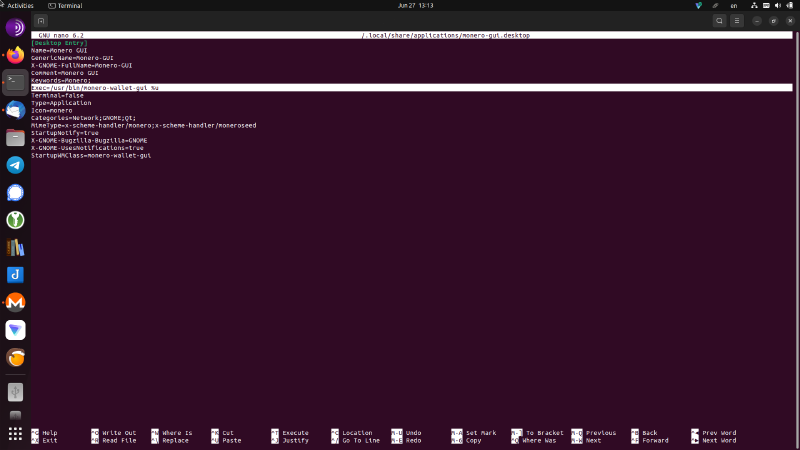Open Thunderbird mail from the dock
This screenshot has width=800, height=450.
point(15,110)
